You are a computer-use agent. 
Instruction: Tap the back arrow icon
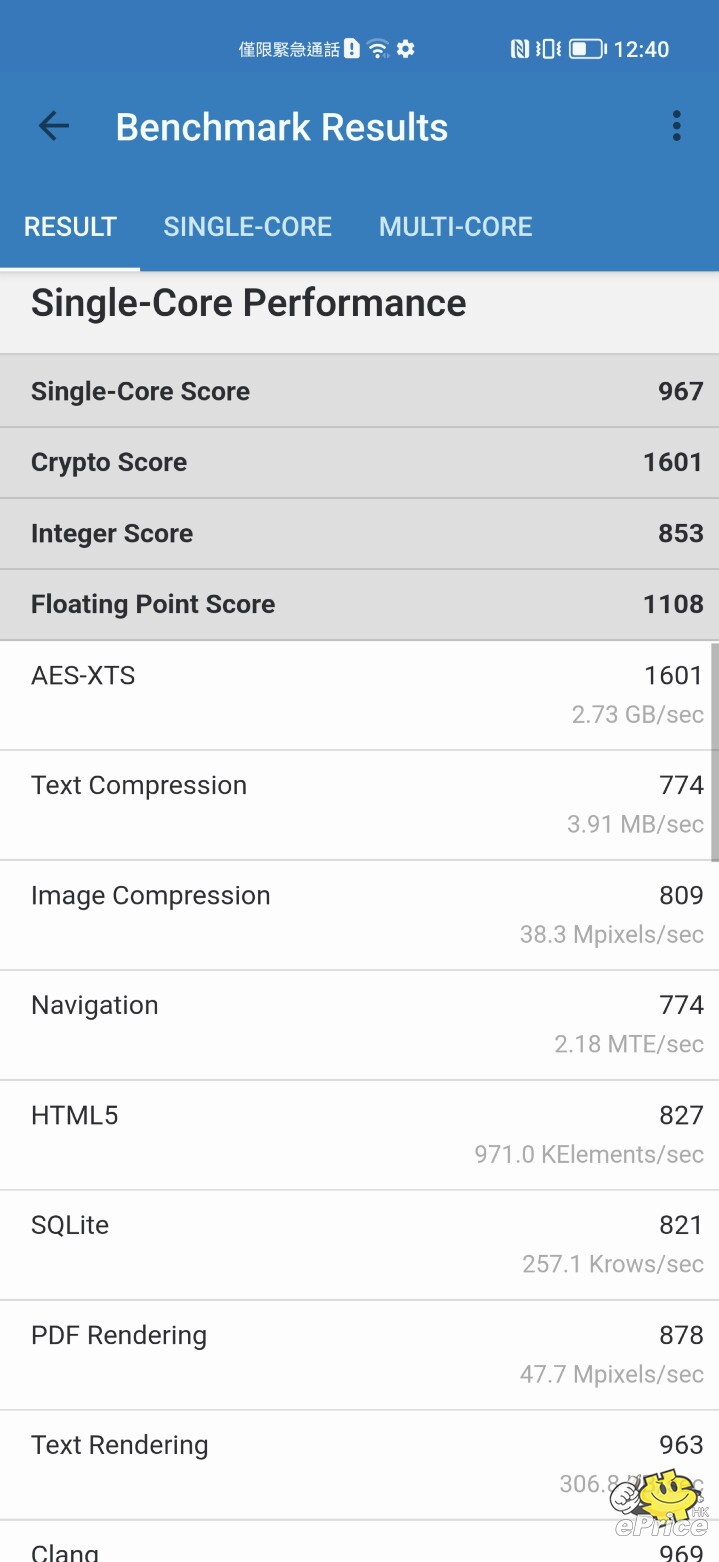pos(53,126)
